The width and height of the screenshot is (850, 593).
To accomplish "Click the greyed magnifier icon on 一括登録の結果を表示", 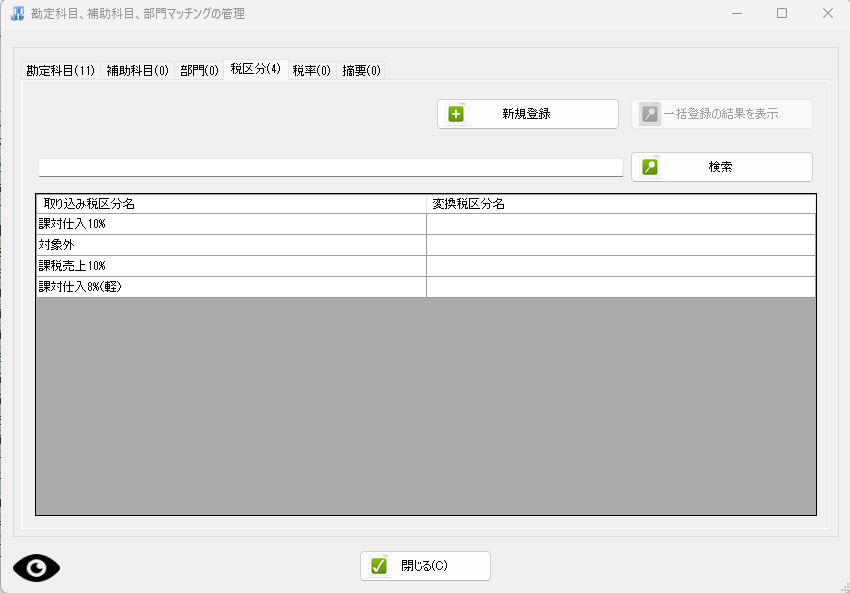I will point(649,114).
